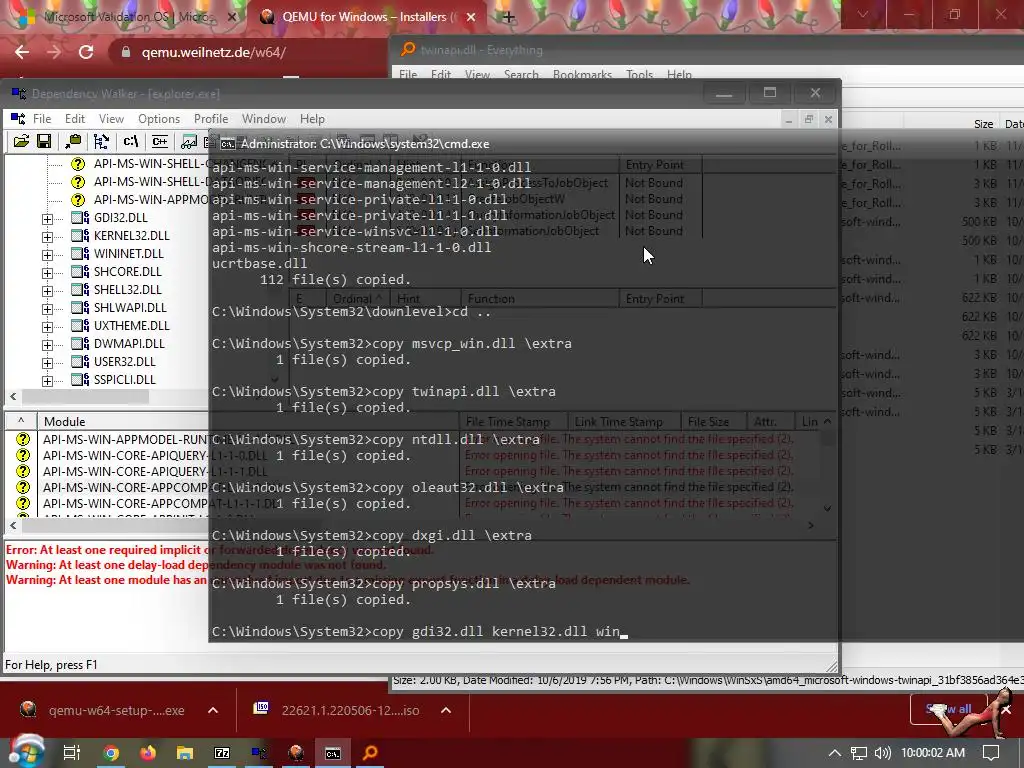This screenshot has height=768, width=1024.
Task: Open options for qemu-w64-setup download
Action: click(x=213, y=710)
